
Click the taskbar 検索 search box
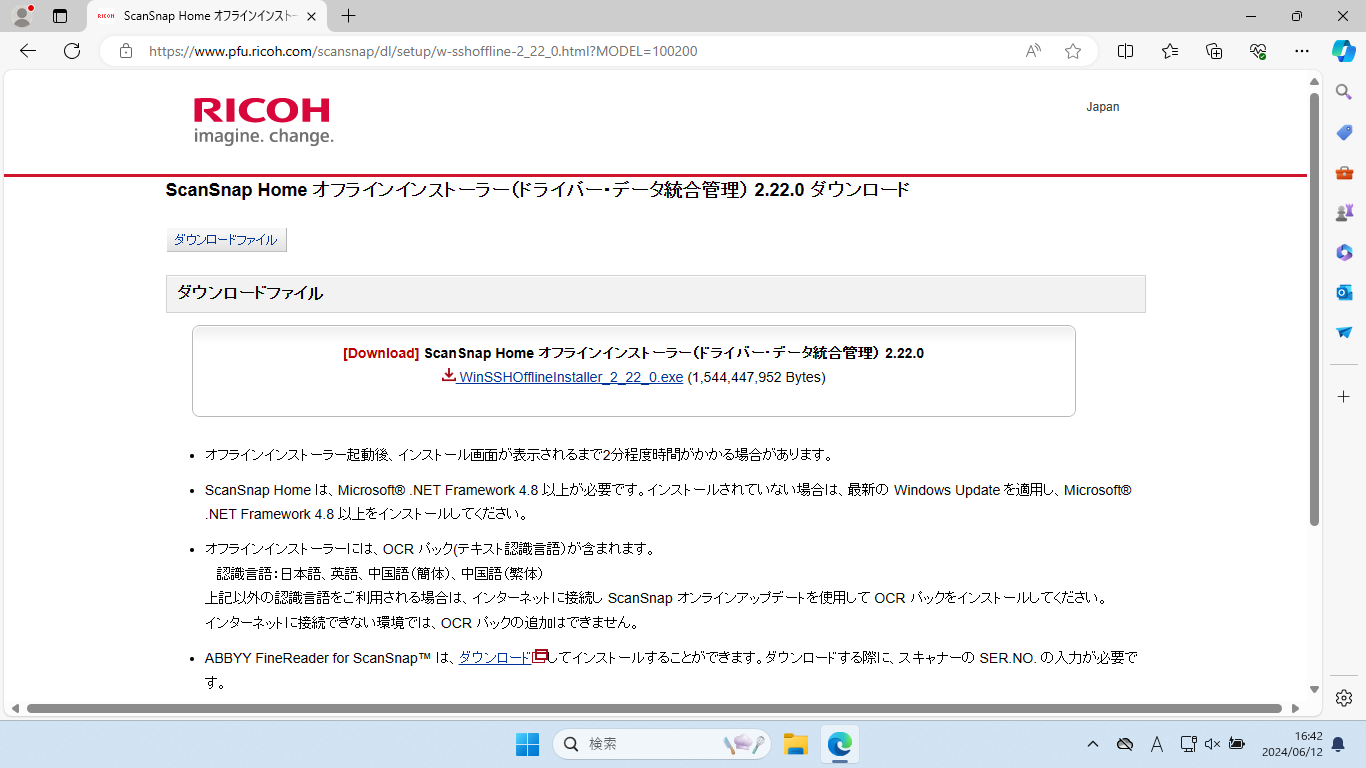click(x=662, y=744)
